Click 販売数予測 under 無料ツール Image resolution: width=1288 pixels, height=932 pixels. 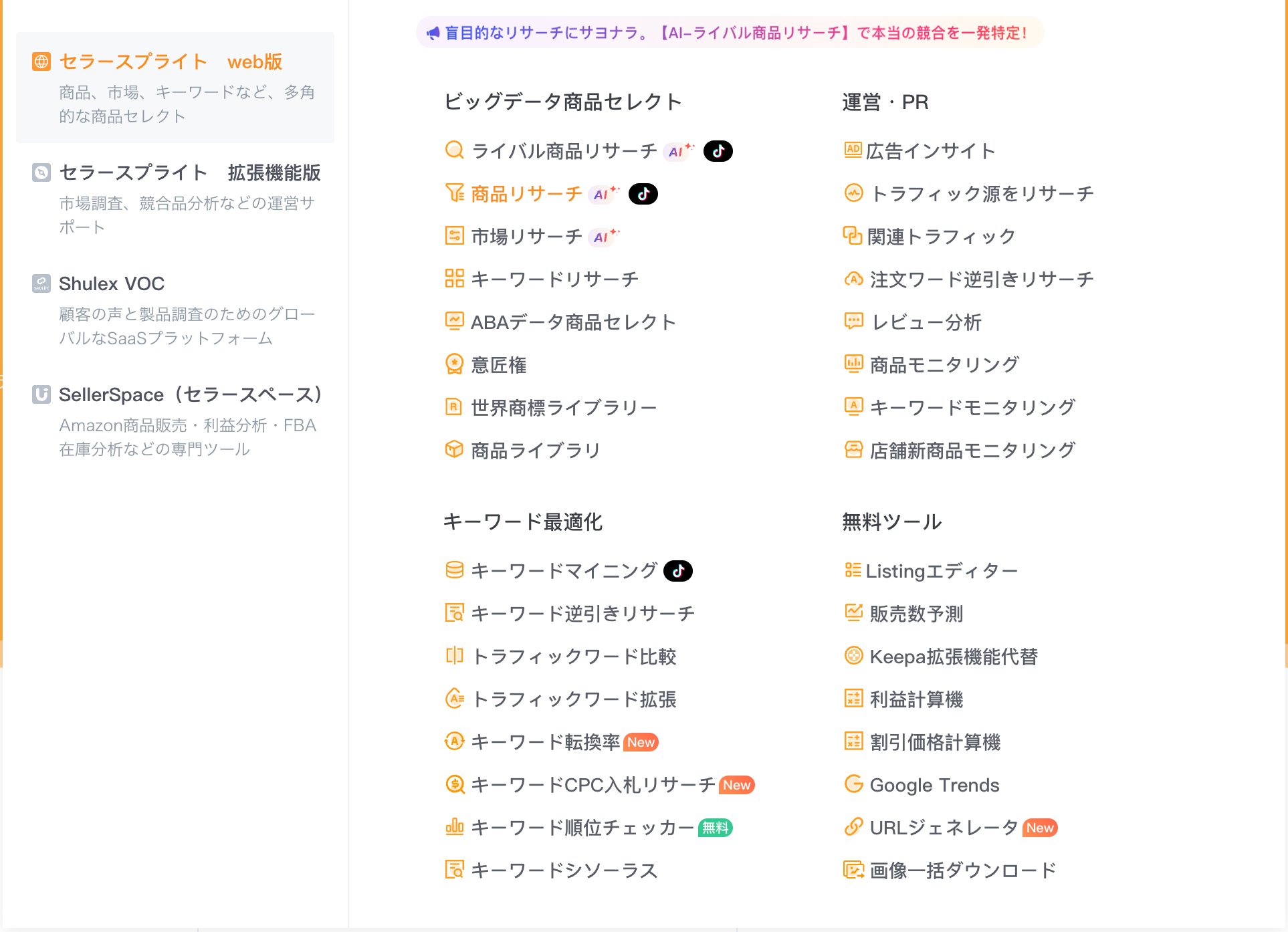pyautogui.click(x=915, y=614)
